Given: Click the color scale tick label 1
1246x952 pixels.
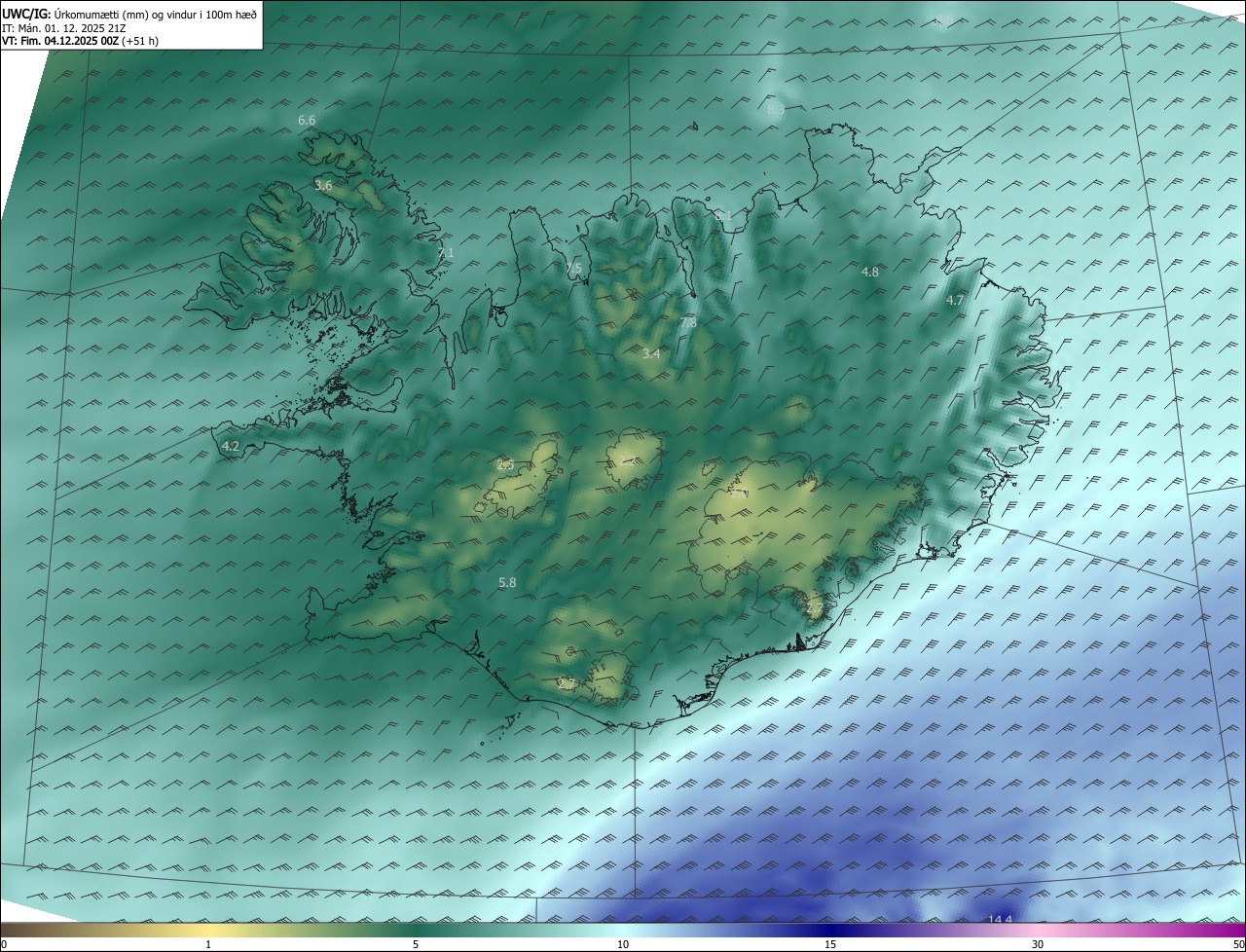Looking at the screenshot, I should click(x=208, y=944).
